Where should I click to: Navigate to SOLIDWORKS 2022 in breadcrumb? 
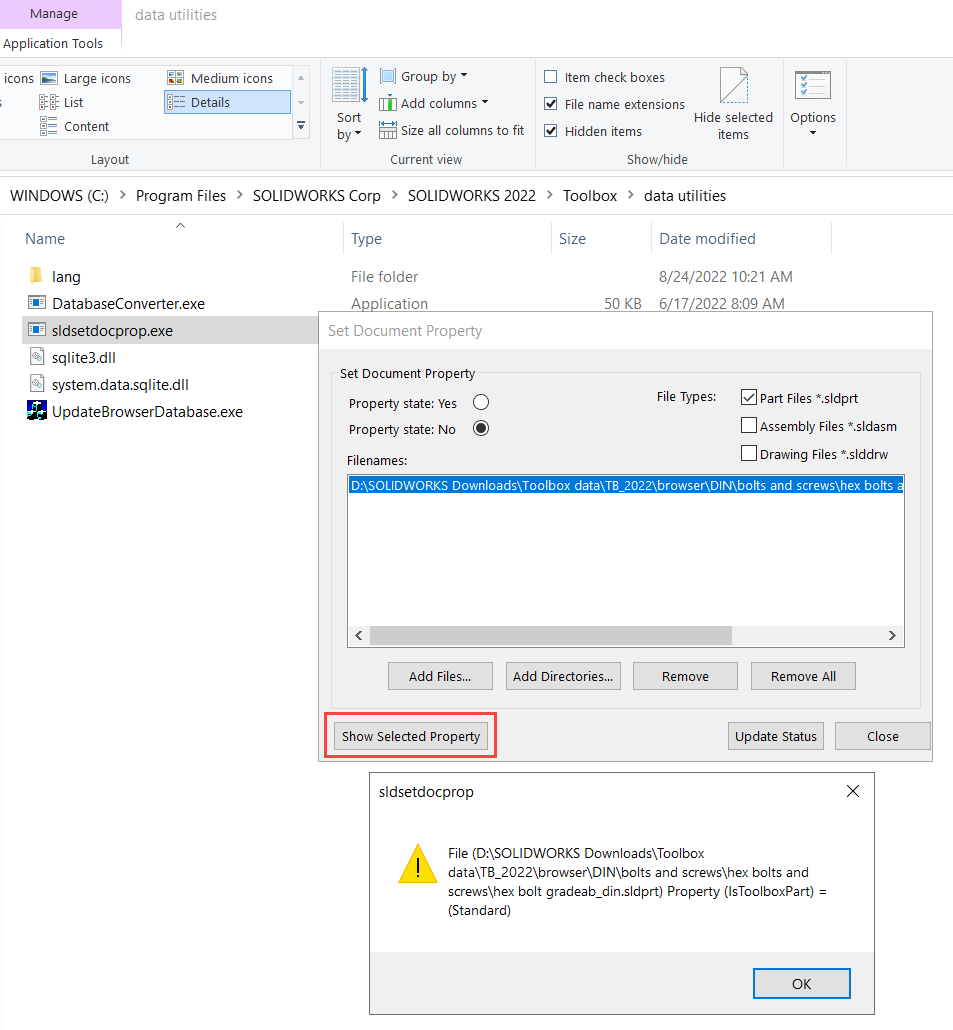[x=471, y=195]
